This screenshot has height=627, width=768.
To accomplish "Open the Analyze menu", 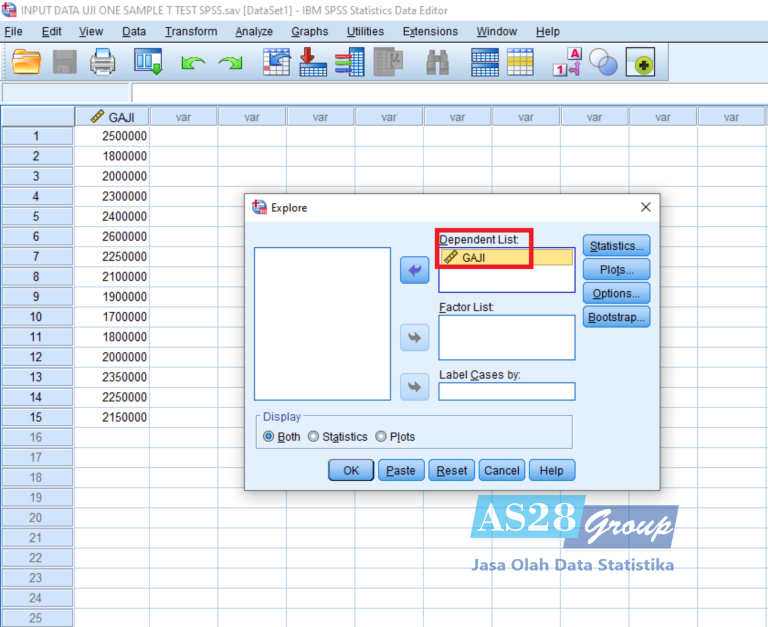I will (x=254, y=32).
